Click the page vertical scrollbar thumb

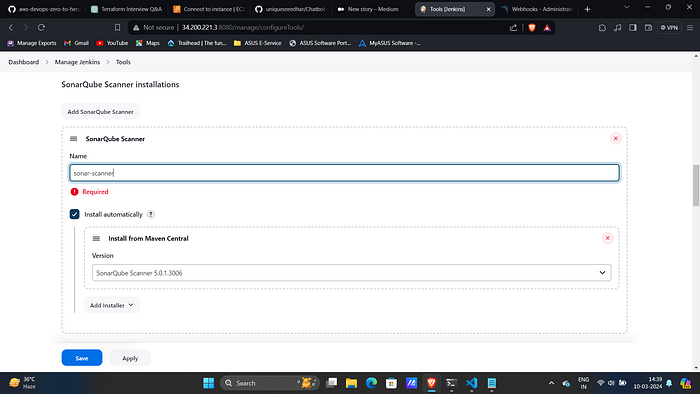click(696, 185)
